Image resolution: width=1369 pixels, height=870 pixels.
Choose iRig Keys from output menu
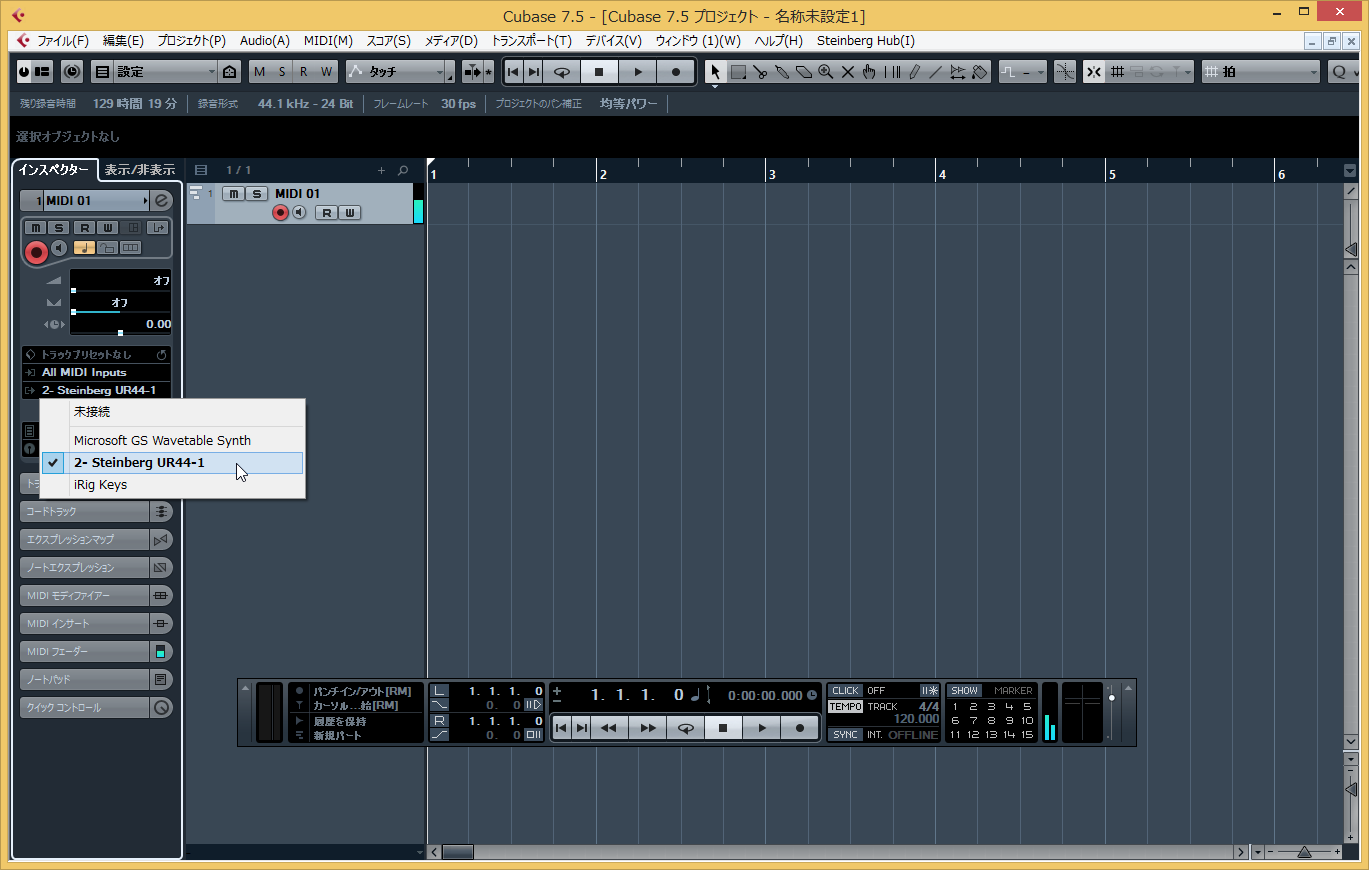coord(100,485)
